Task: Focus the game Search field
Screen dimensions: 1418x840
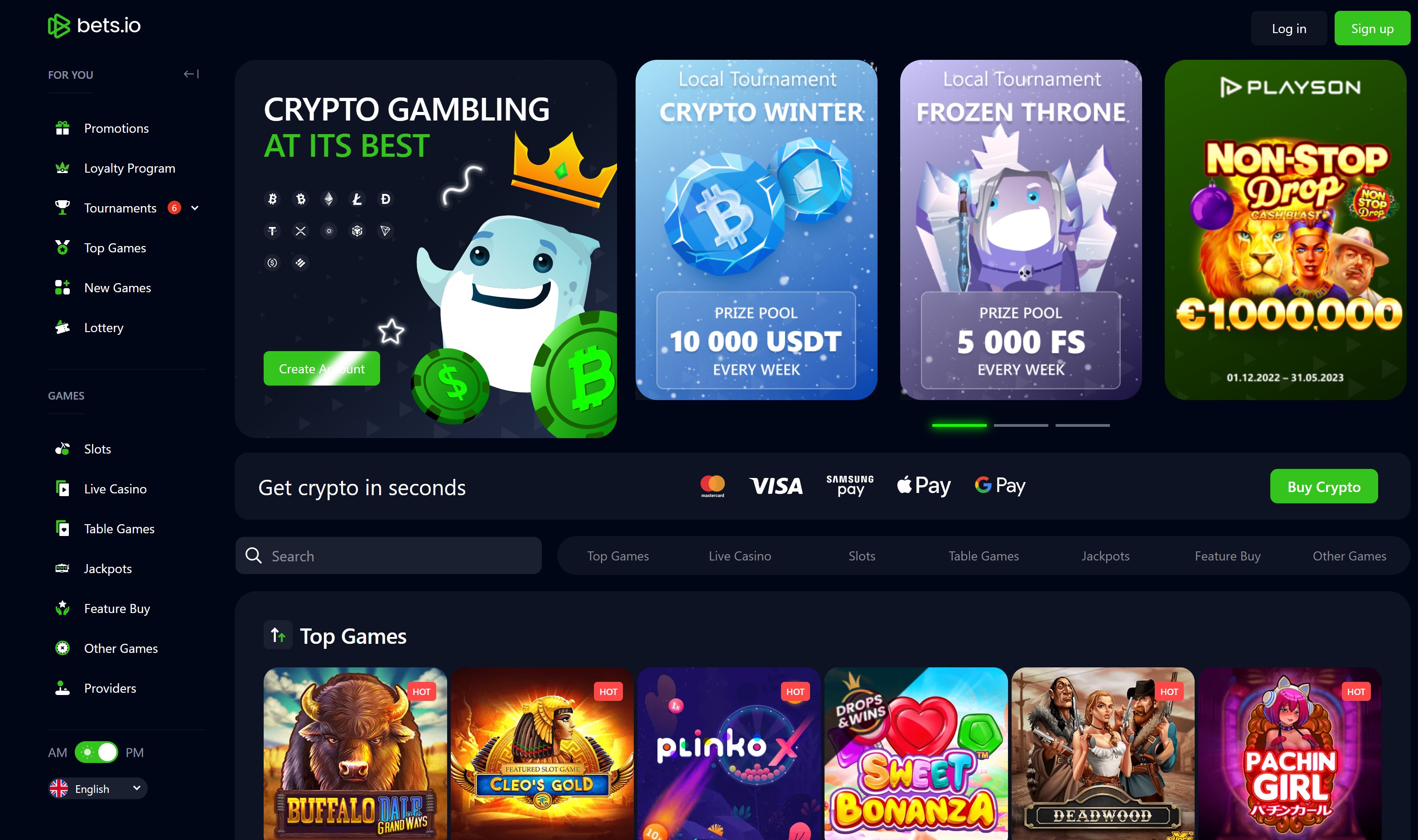Action: tap(389, 556)
